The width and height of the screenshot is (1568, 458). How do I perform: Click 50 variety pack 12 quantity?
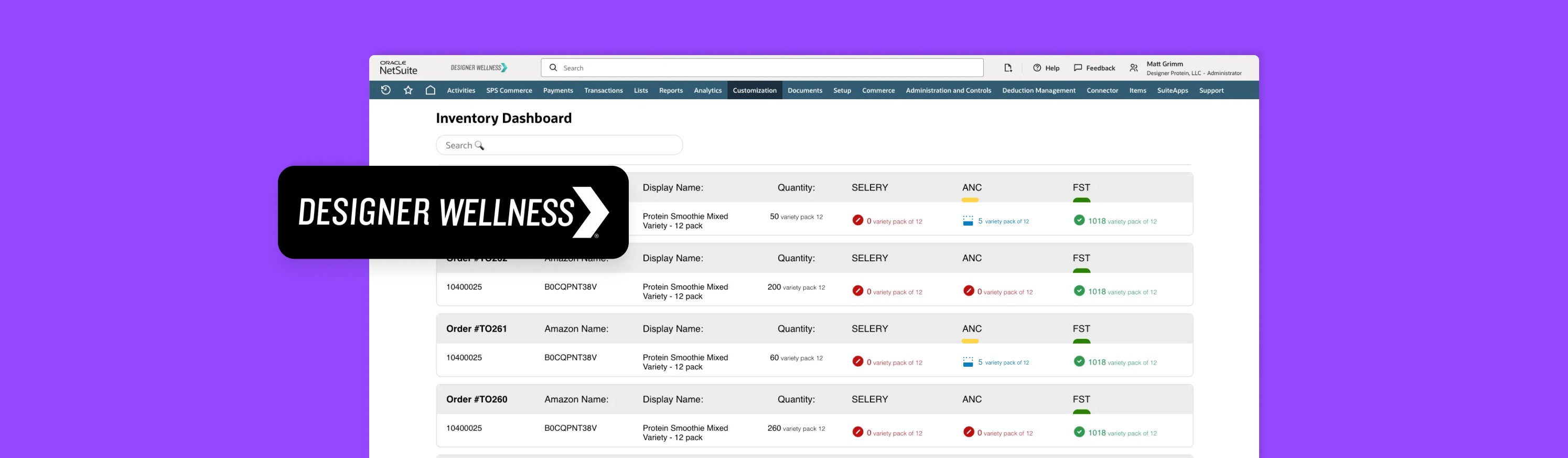[x=796, y=216]
